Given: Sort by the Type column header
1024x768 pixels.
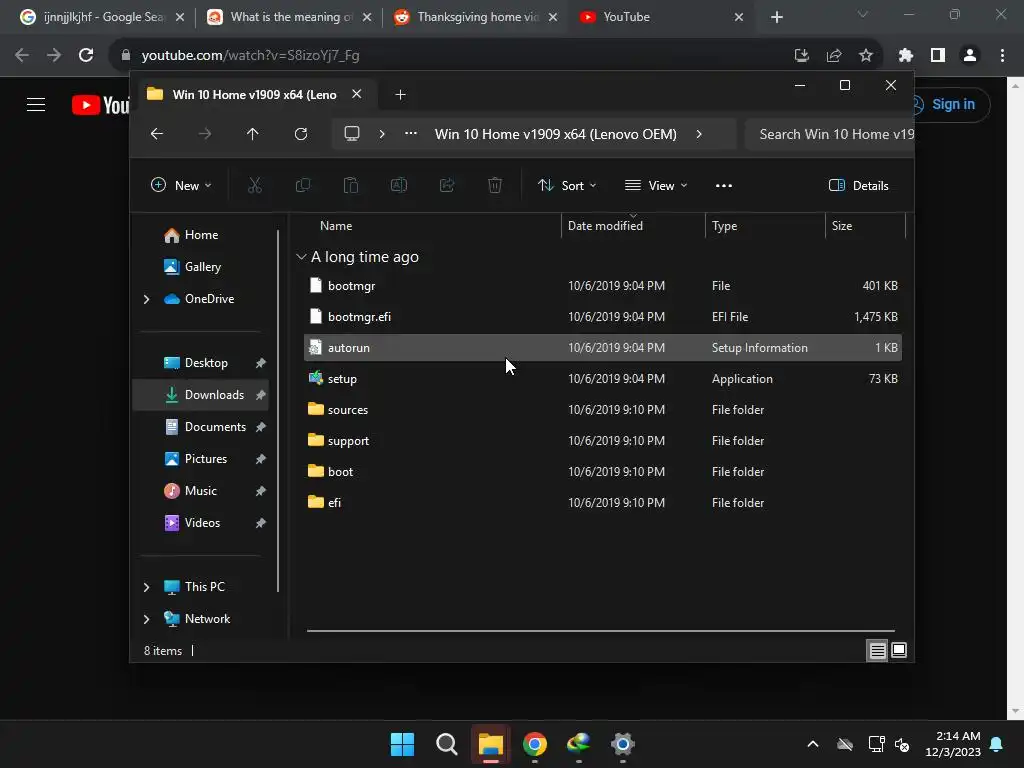Looking at the screenshot, I should pos(765,226).
